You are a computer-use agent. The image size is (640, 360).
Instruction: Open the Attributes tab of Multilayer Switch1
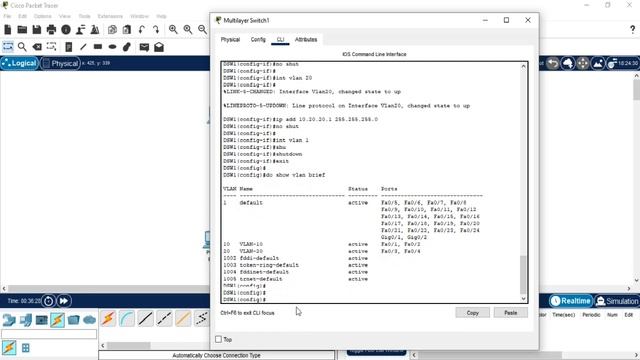tap(306, 40)
